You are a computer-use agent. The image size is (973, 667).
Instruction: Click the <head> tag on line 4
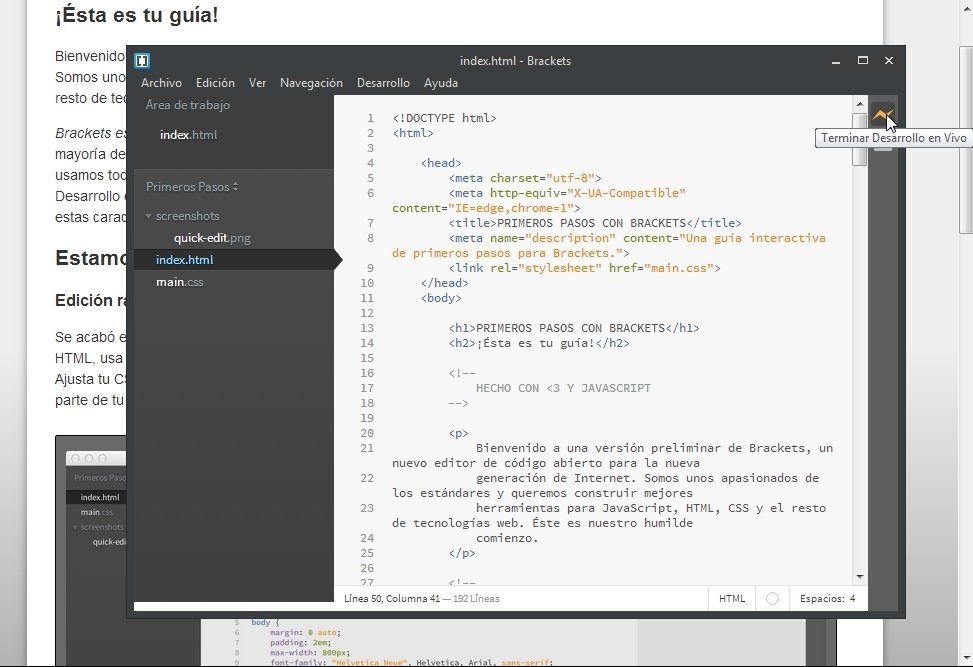pos(441,163)
